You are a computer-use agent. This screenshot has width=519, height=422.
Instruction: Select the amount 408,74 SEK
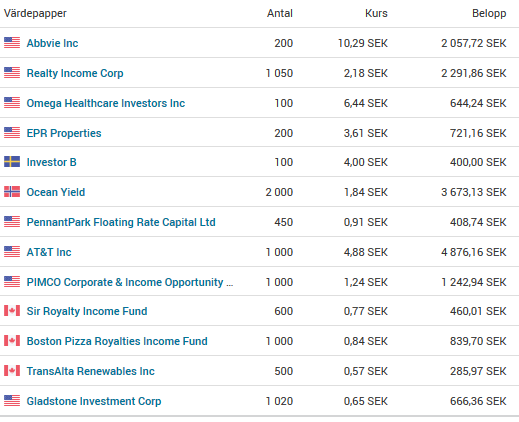[x=478, y=222]
